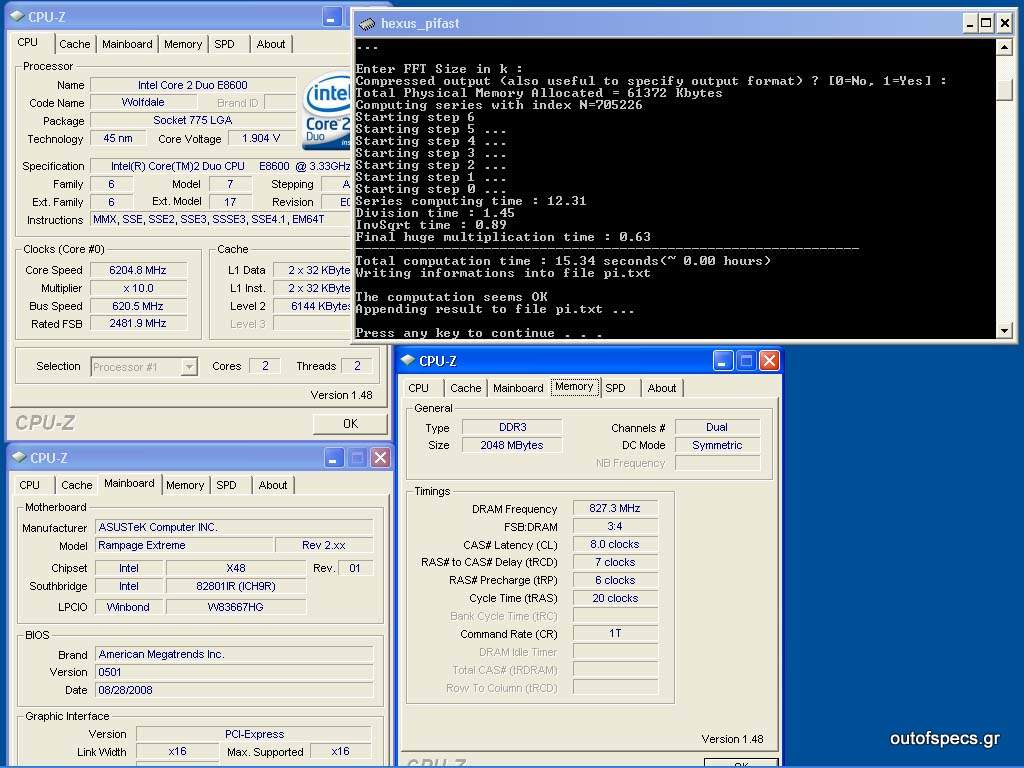Open the Memory tab in the processor window
Image resolution: width=1024 pixels, height=768 pixels.
point(183,44)
